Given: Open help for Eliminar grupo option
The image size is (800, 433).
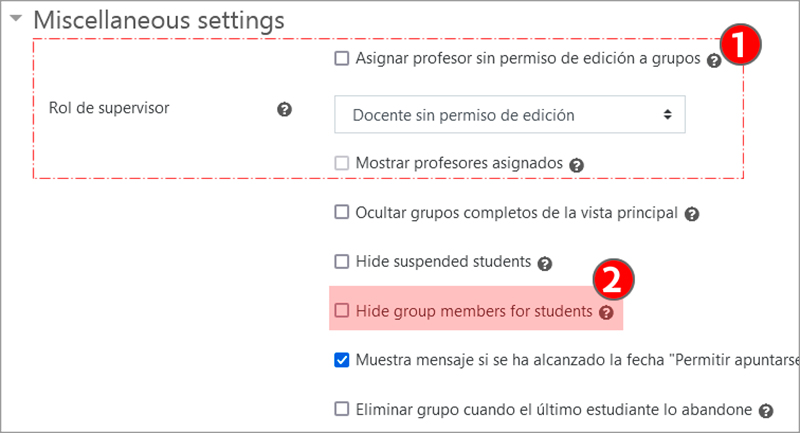Looking at the screenshot, I should [766, 410].
